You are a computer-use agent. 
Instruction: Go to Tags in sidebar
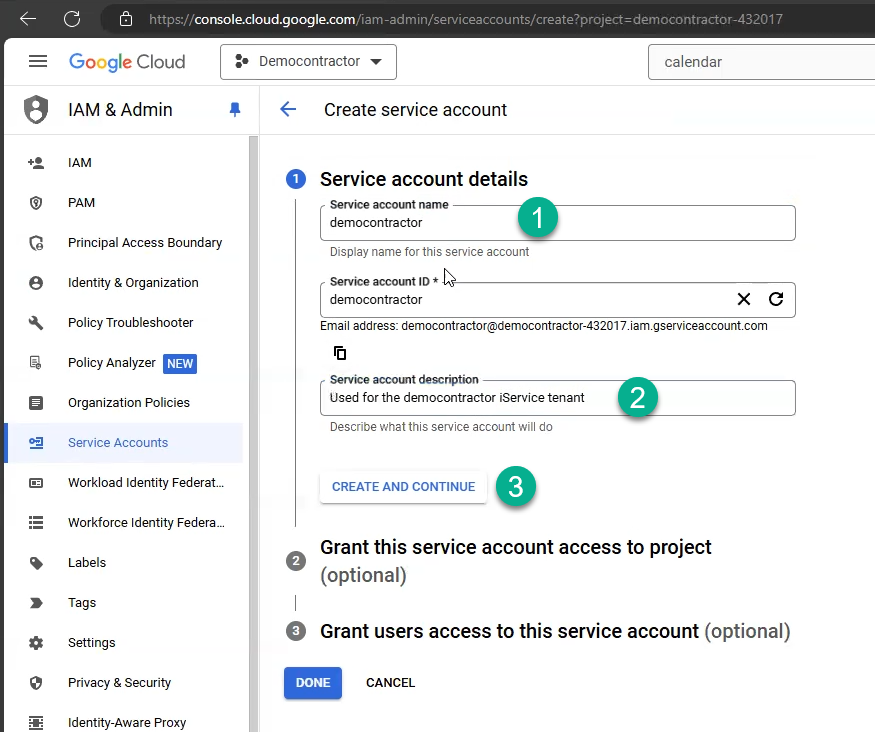tap(82, 603)
